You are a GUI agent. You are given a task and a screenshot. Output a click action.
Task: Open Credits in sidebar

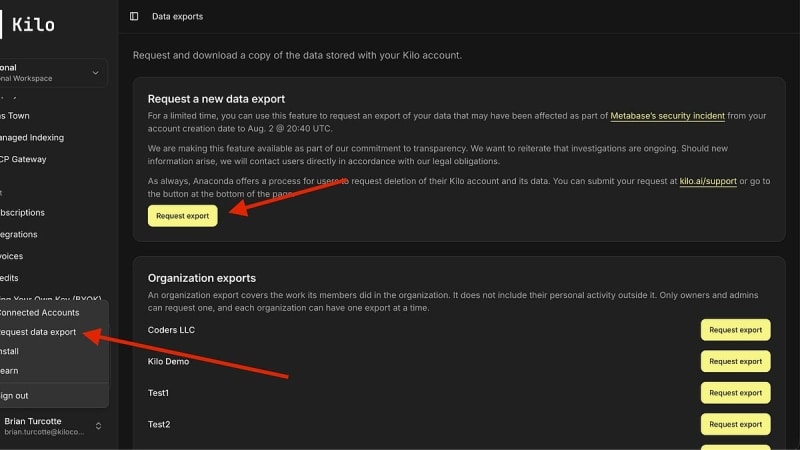click(x=9, y=278)
